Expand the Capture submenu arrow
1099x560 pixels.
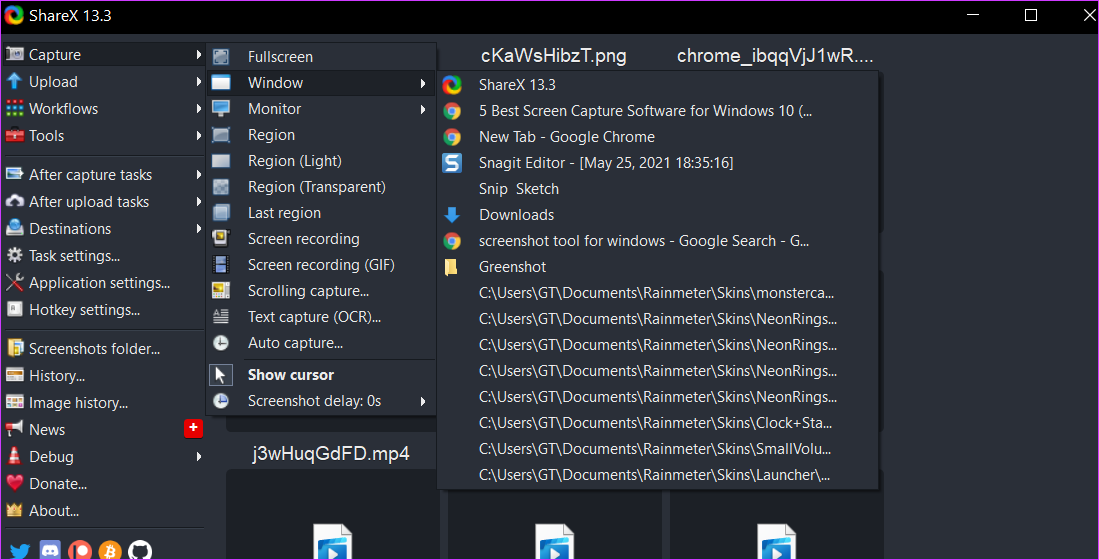(200, 55)
